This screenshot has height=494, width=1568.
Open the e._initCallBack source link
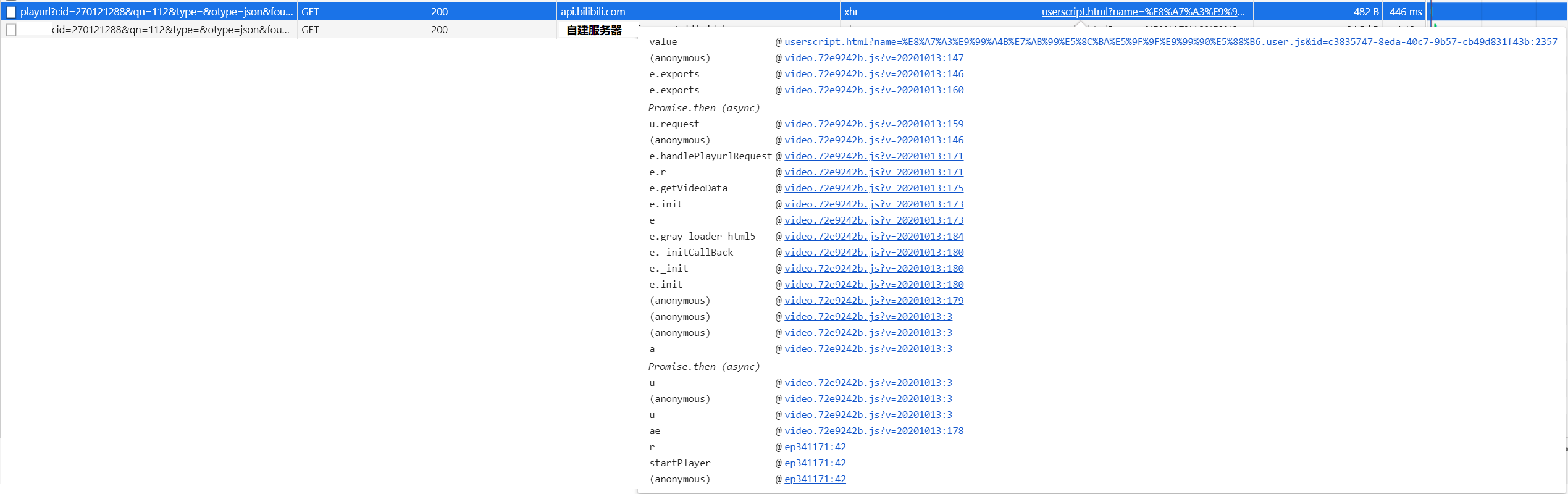tap(874, 252)
